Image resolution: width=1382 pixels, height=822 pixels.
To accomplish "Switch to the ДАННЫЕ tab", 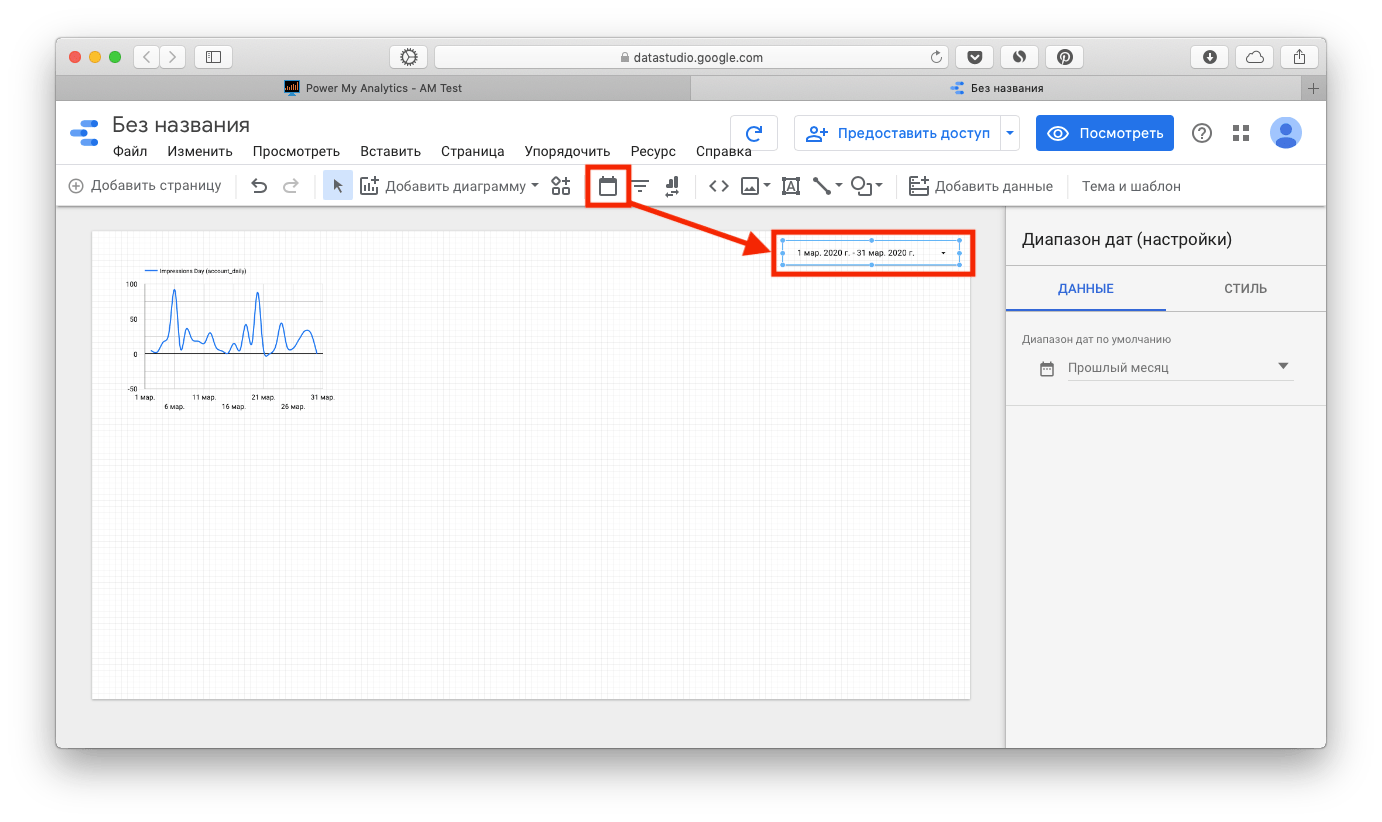I will 1086,289.
